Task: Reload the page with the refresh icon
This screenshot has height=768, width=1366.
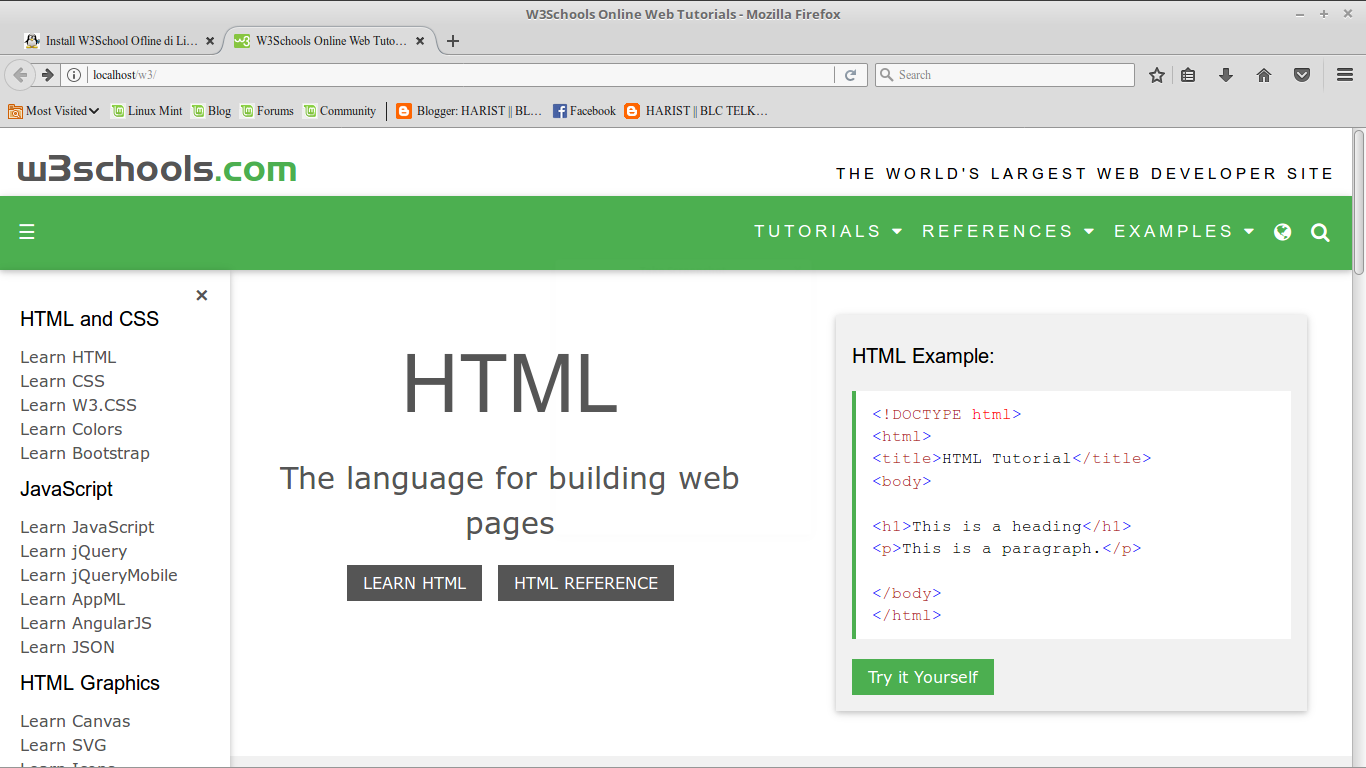Action: click(851, 75)
